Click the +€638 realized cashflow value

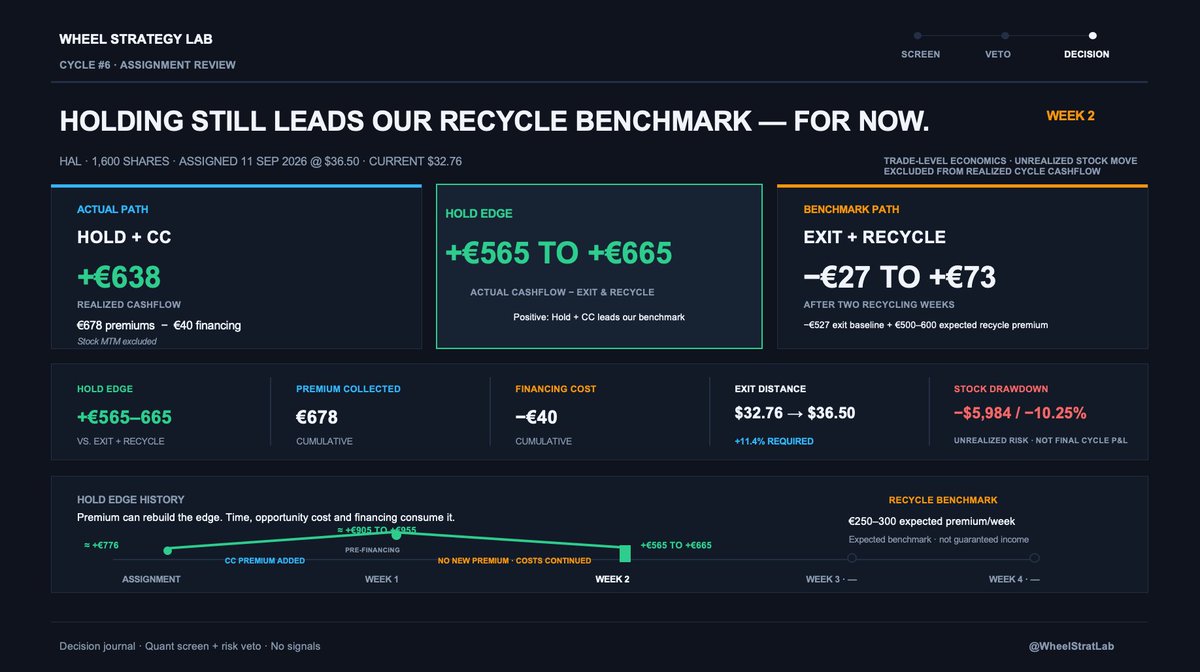click(119, 276)
